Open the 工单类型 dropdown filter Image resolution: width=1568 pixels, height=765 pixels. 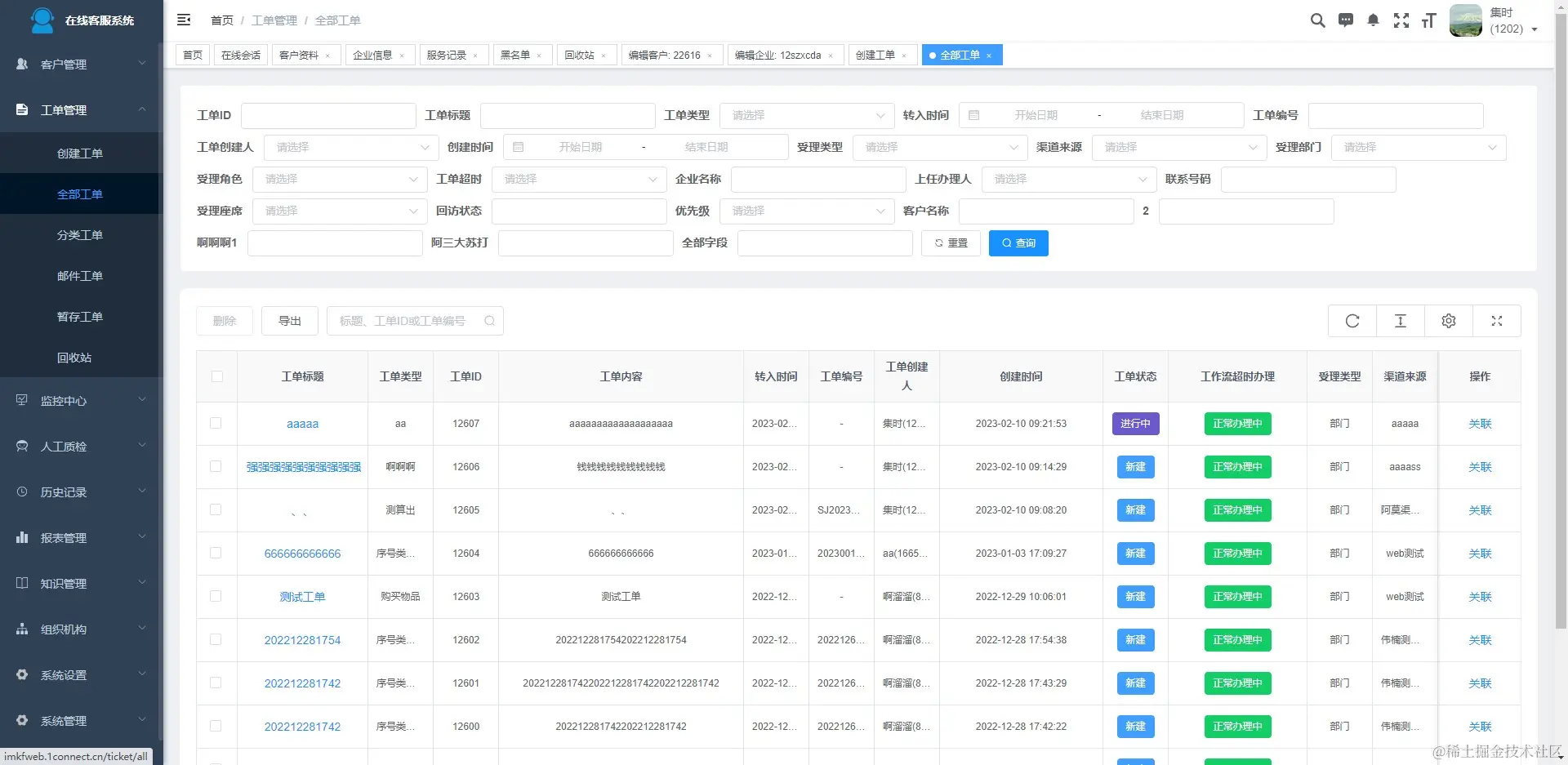point(807,115)
